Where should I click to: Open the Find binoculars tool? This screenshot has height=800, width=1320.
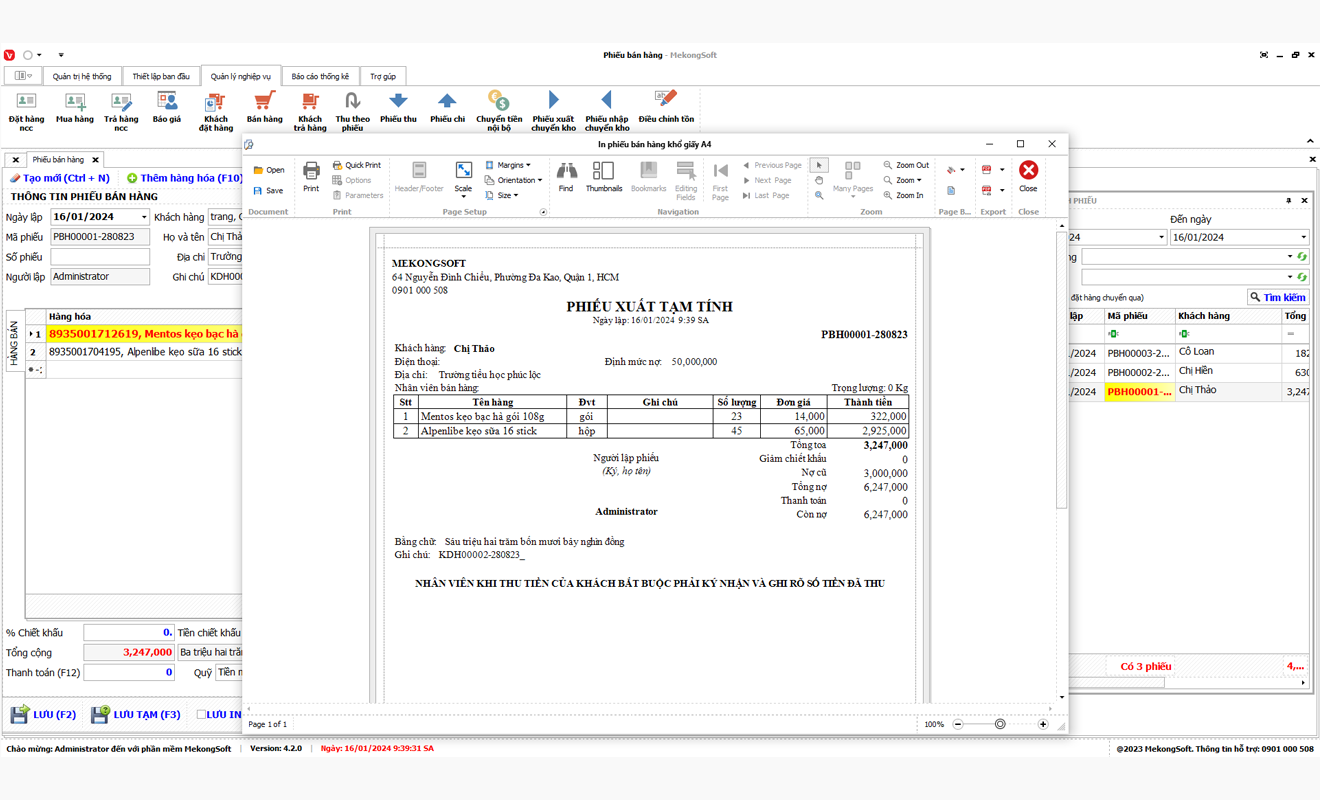[566, 176]
